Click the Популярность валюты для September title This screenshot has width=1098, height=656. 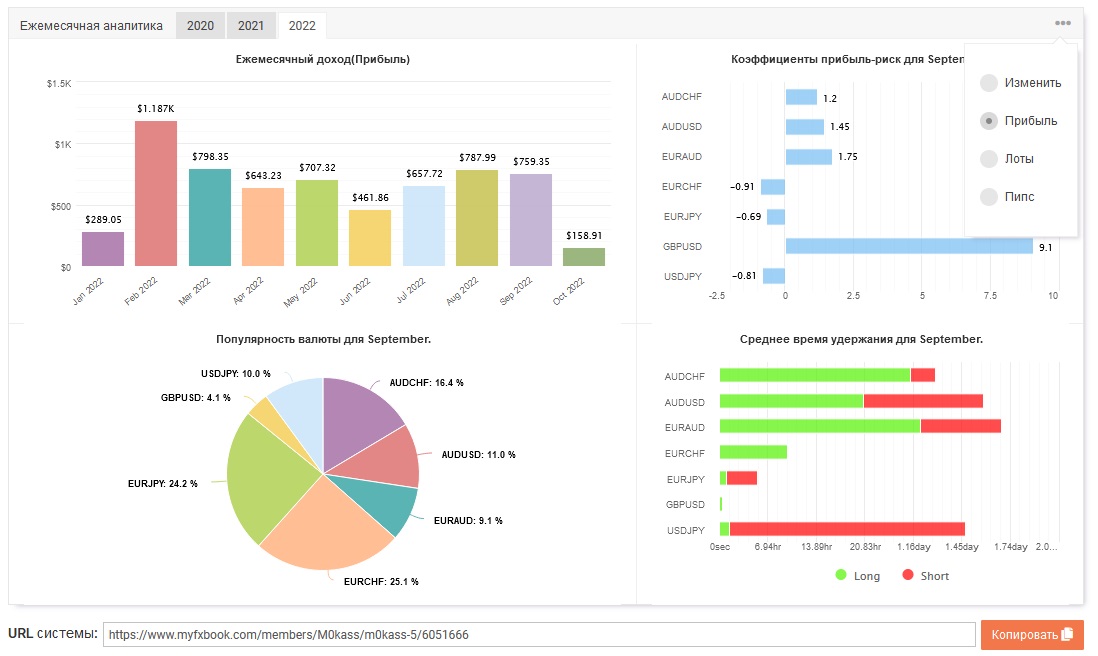tap(324, 340)
